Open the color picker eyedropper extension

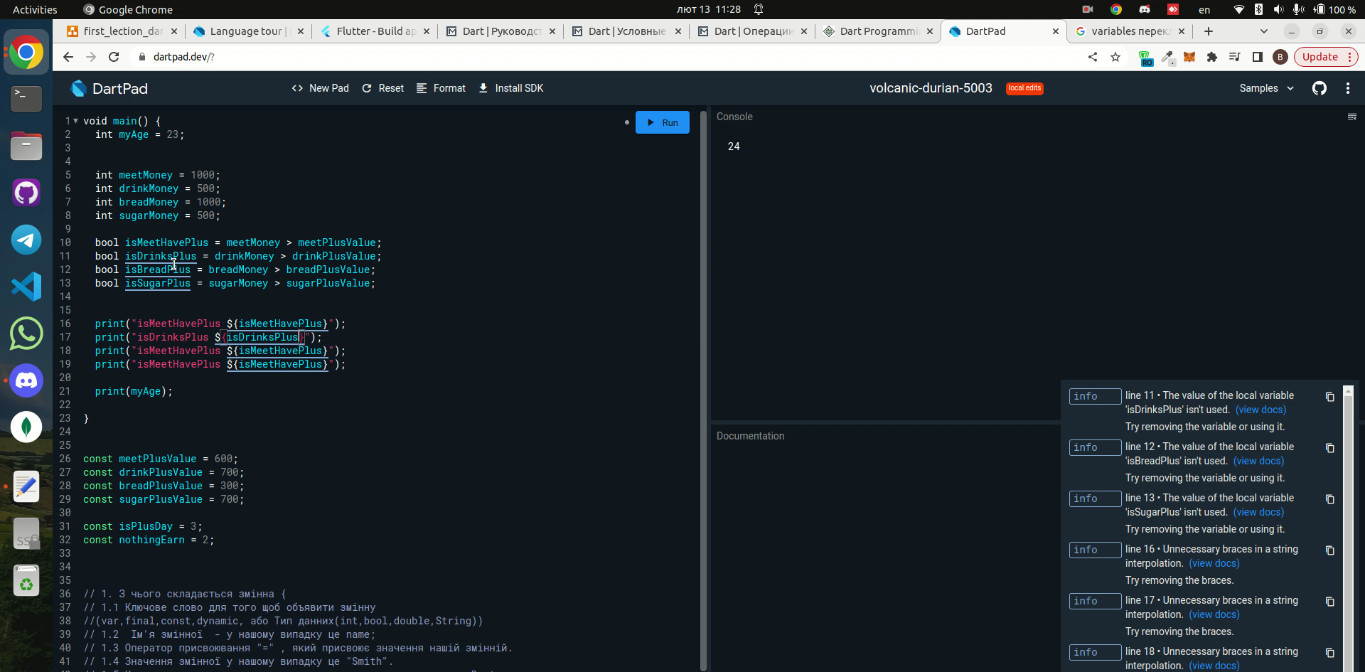point(1166,57)
